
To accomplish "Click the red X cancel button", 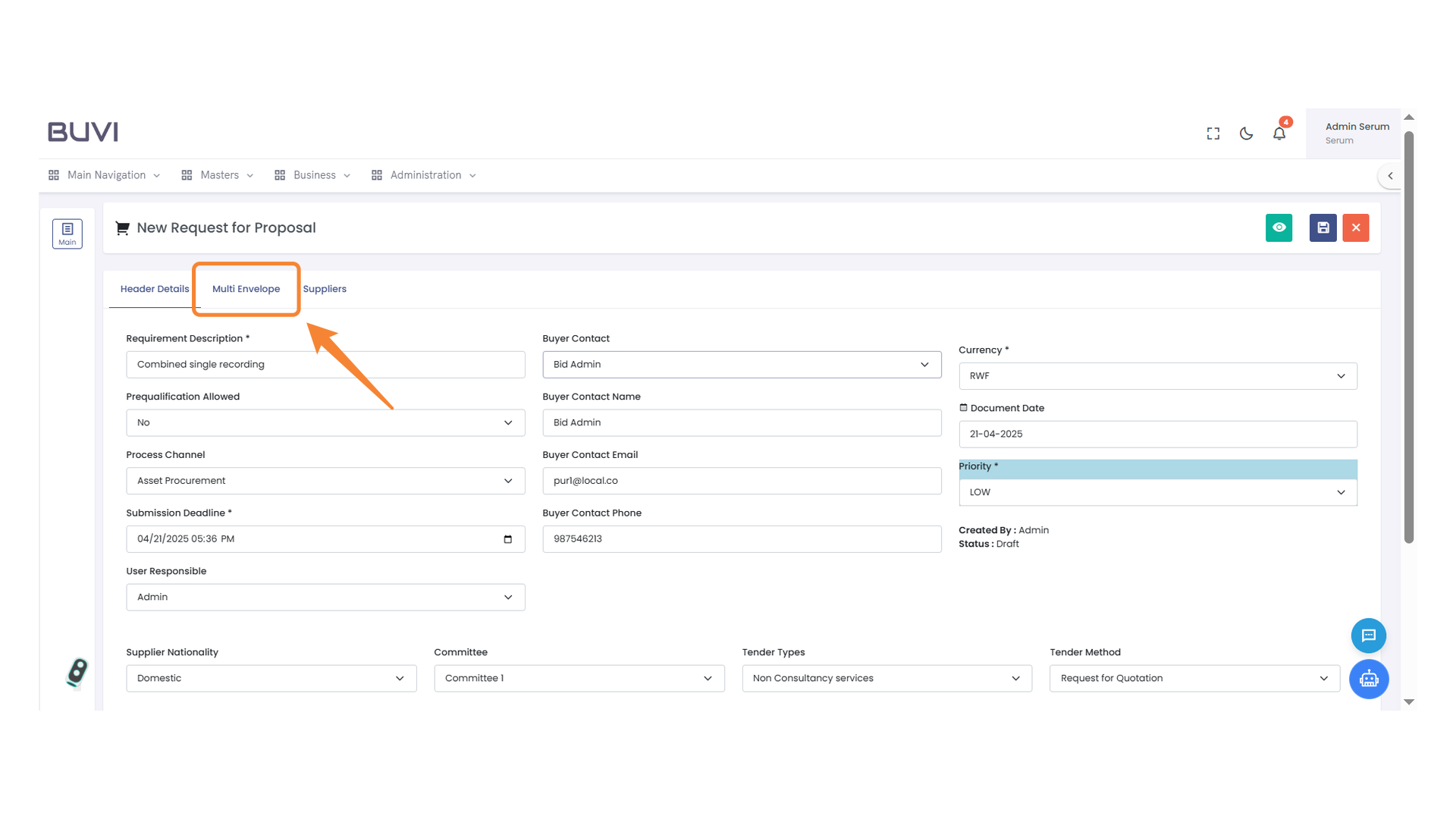I will tap(1355, 227).
